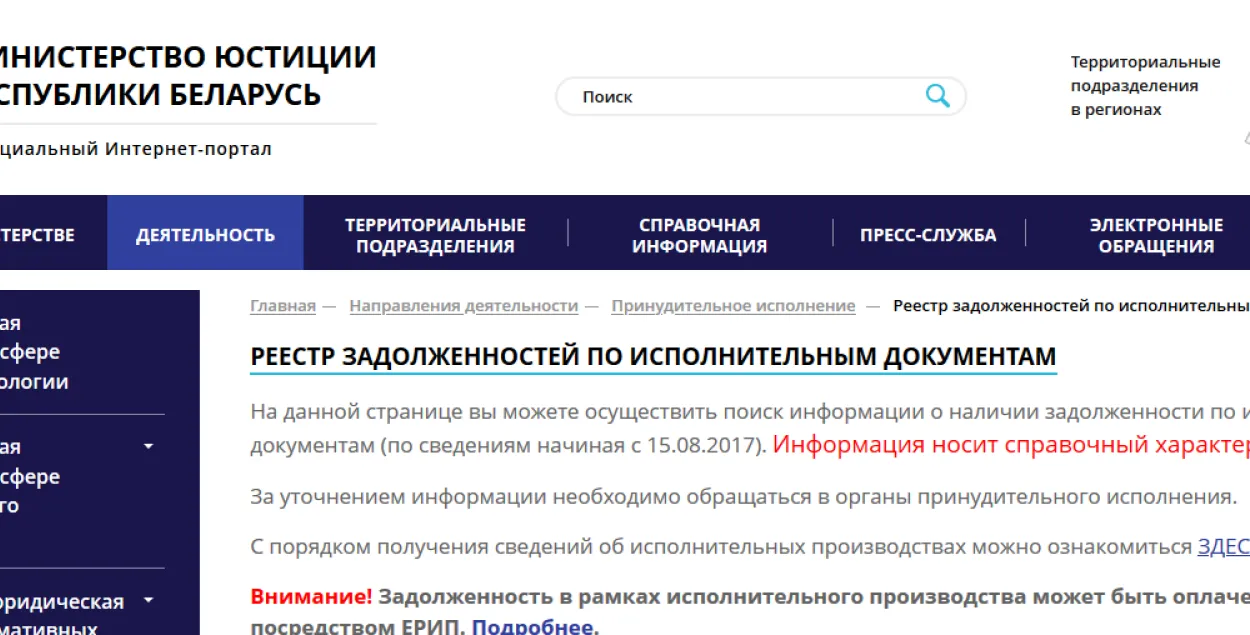Go to the Пресс-служба section
The height and width of the screenshot is (635, 1250).
tap(927, 235)
